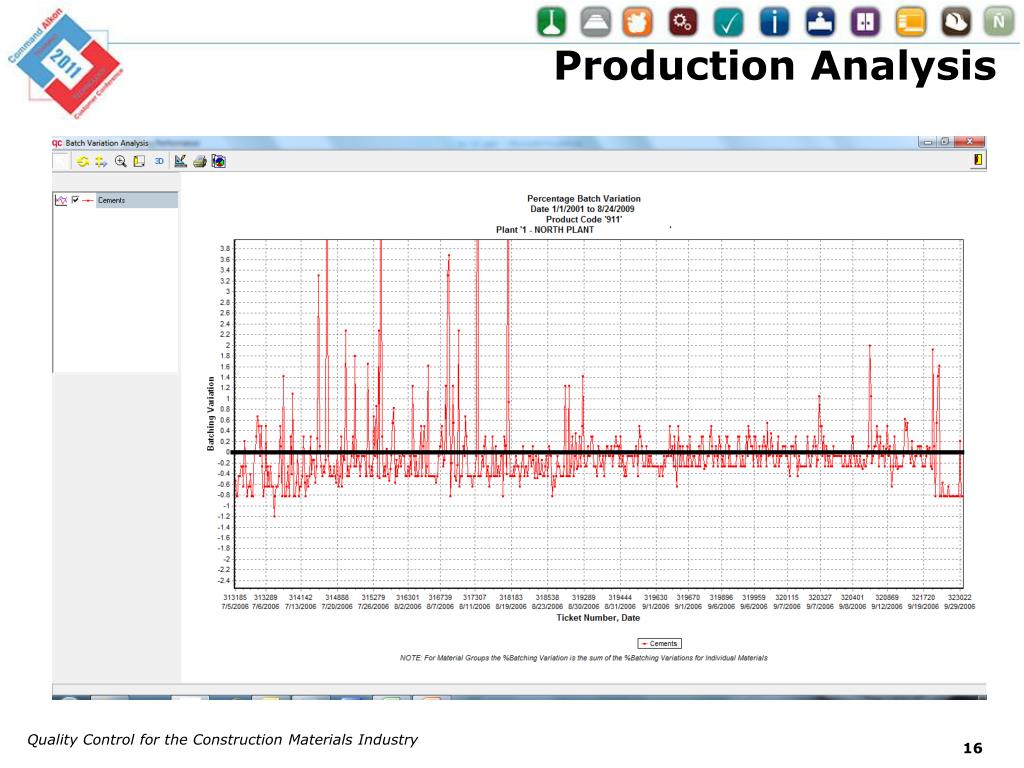This screenshot has width=1024, height=768.
Task: Click the red Cements line color sample
Action: tap(88, 200)
